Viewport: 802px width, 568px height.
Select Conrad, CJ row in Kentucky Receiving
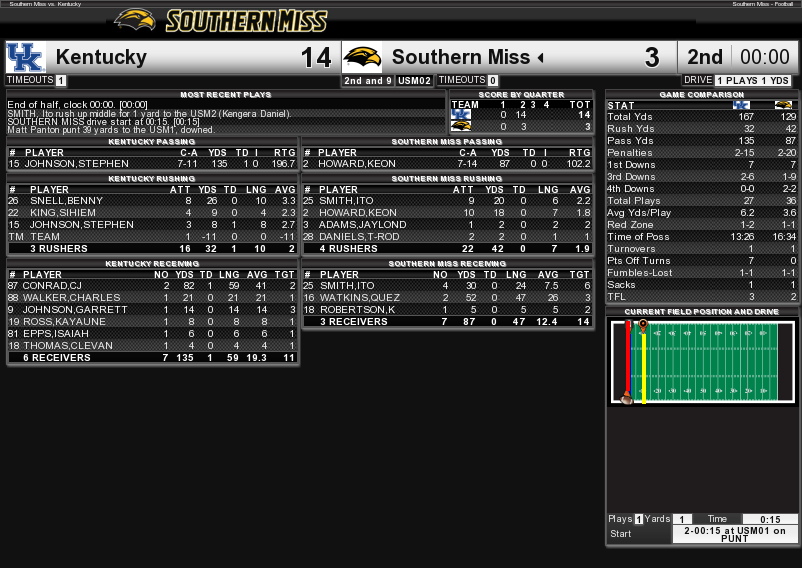tap(152, 285)
